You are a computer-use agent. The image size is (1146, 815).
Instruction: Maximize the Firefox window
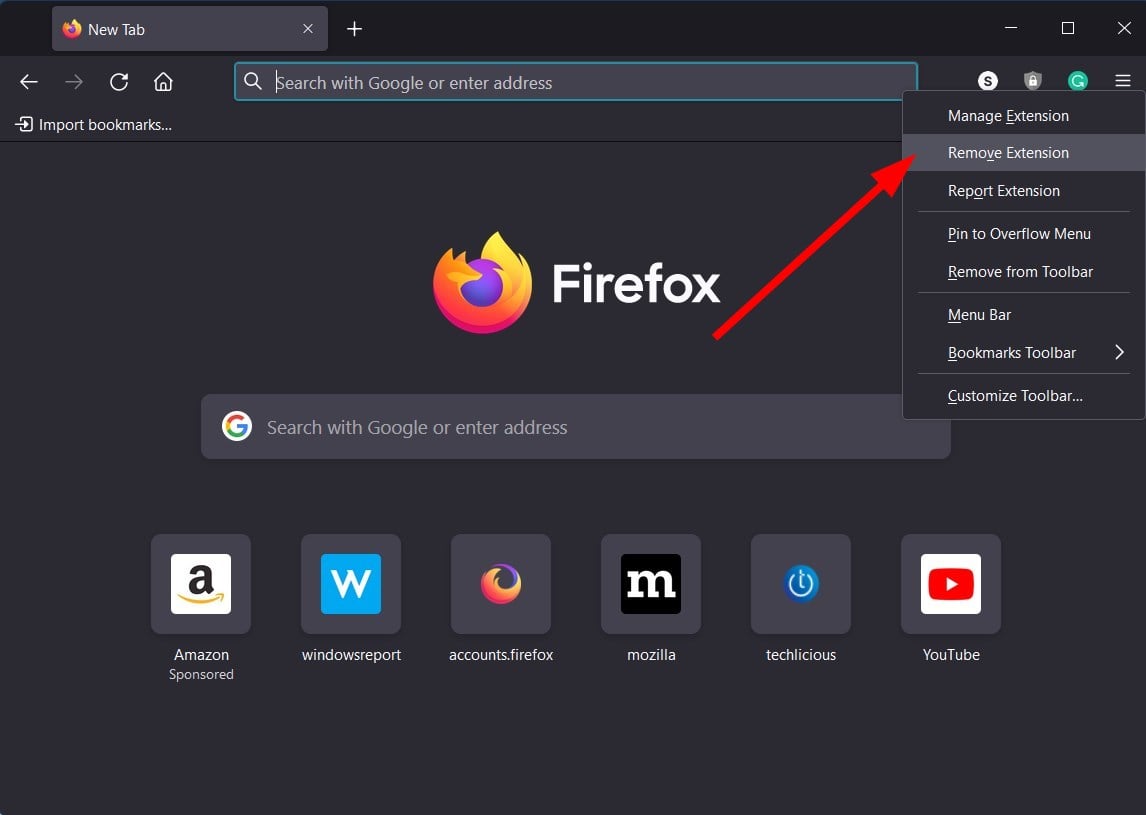pyautogui.click(x=1067, y=28)
